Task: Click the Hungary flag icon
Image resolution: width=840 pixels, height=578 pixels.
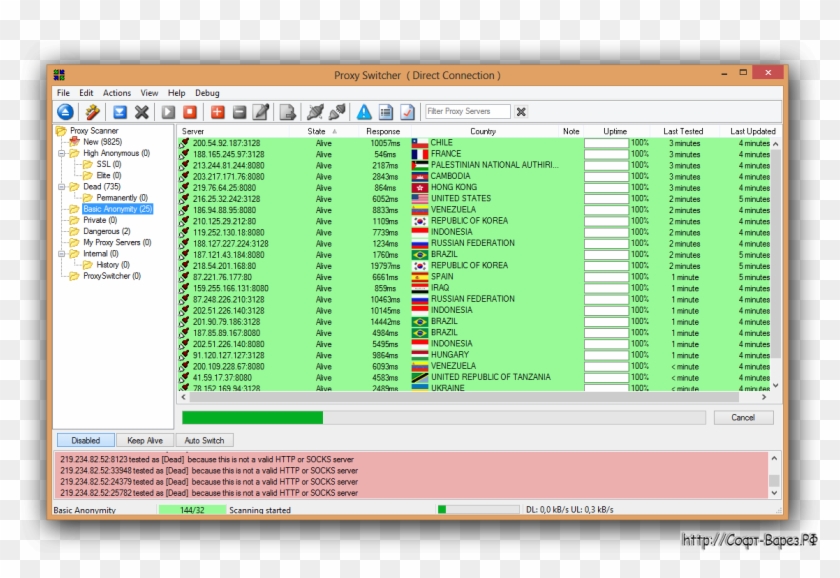Action: tap(419, 355)
